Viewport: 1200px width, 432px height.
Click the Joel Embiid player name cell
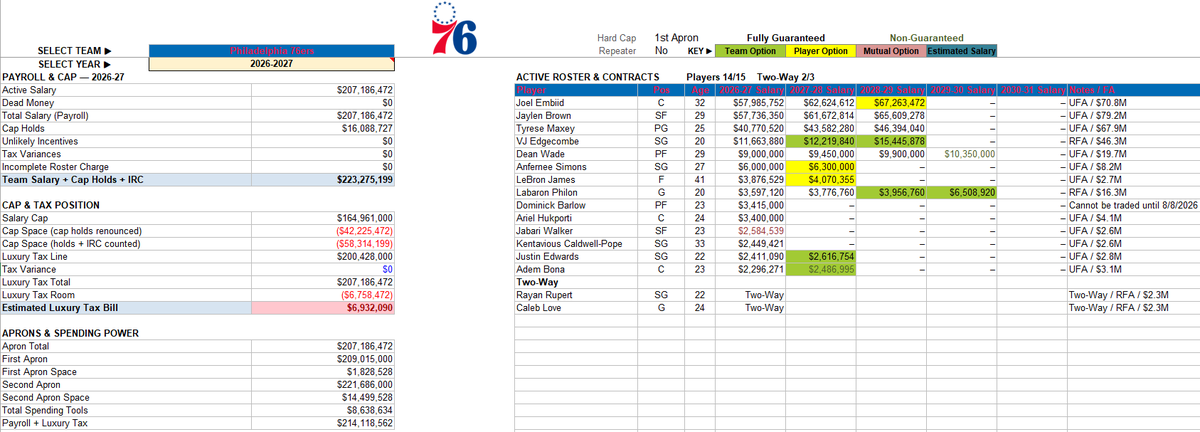(x=575, y=102)
